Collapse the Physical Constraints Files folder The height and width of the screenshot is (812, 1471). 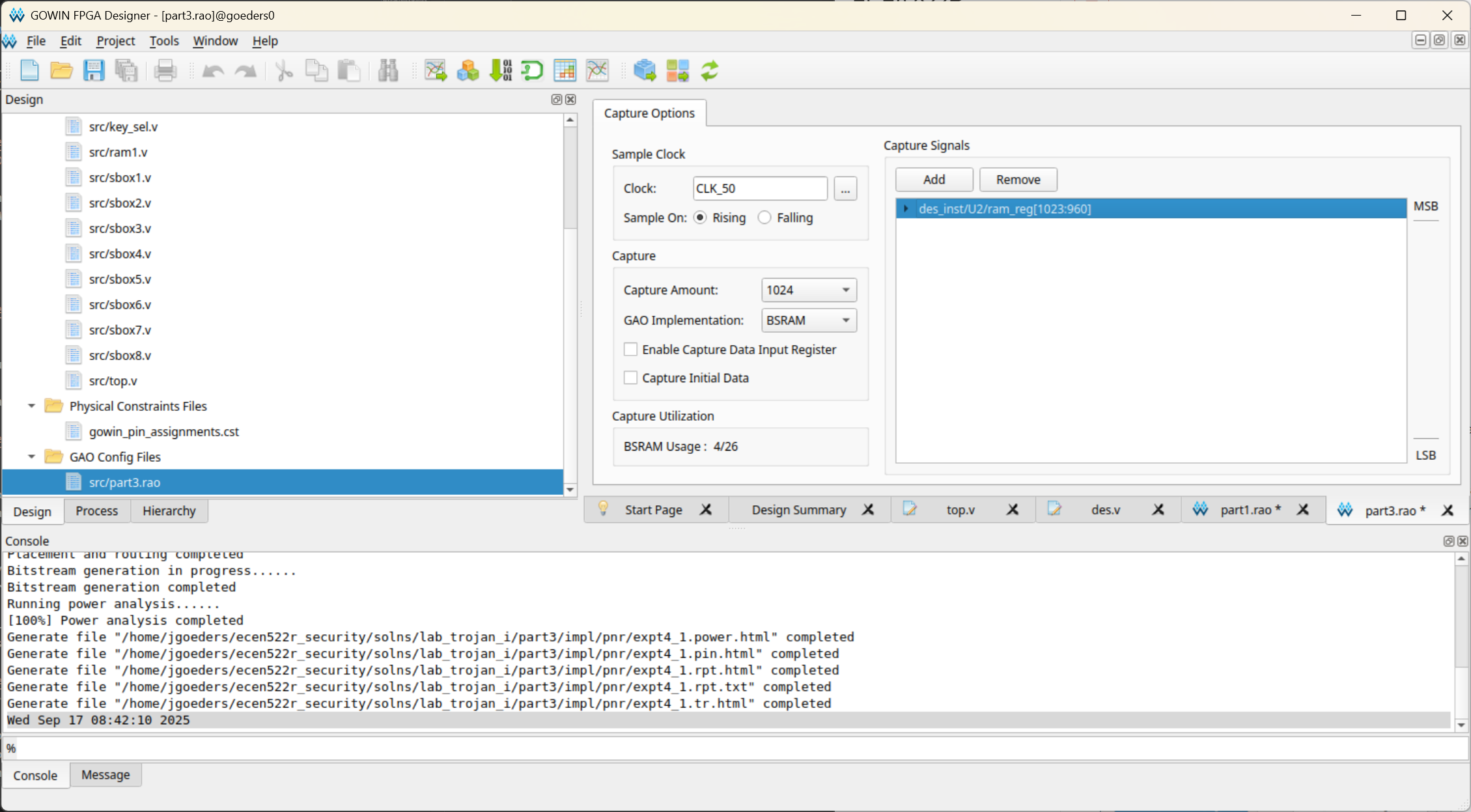[31, 406]
